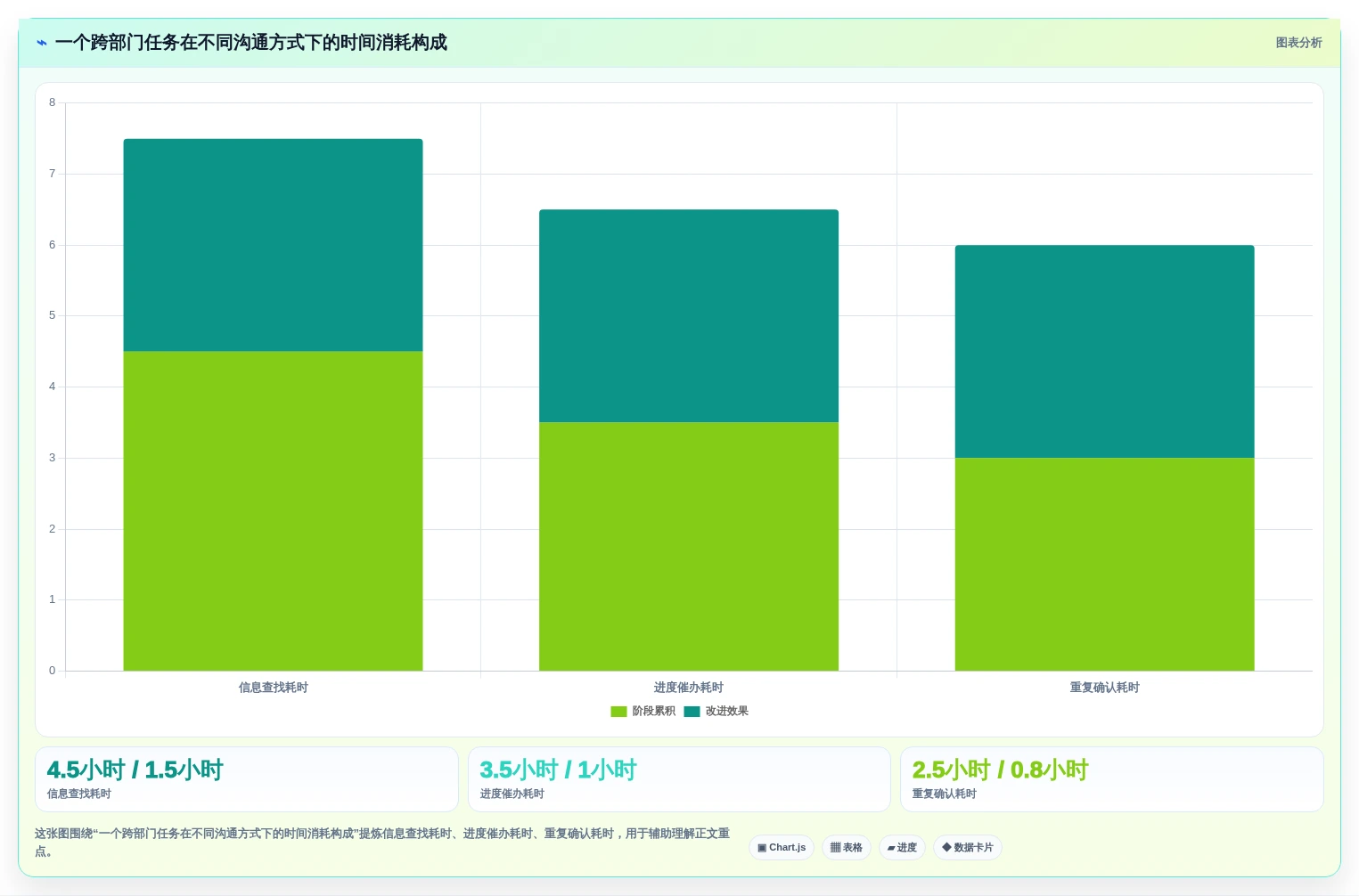Toggle the 阶段累积 legend entry
The height and width of the screenshot is (896, 1359).
point(643,711)
